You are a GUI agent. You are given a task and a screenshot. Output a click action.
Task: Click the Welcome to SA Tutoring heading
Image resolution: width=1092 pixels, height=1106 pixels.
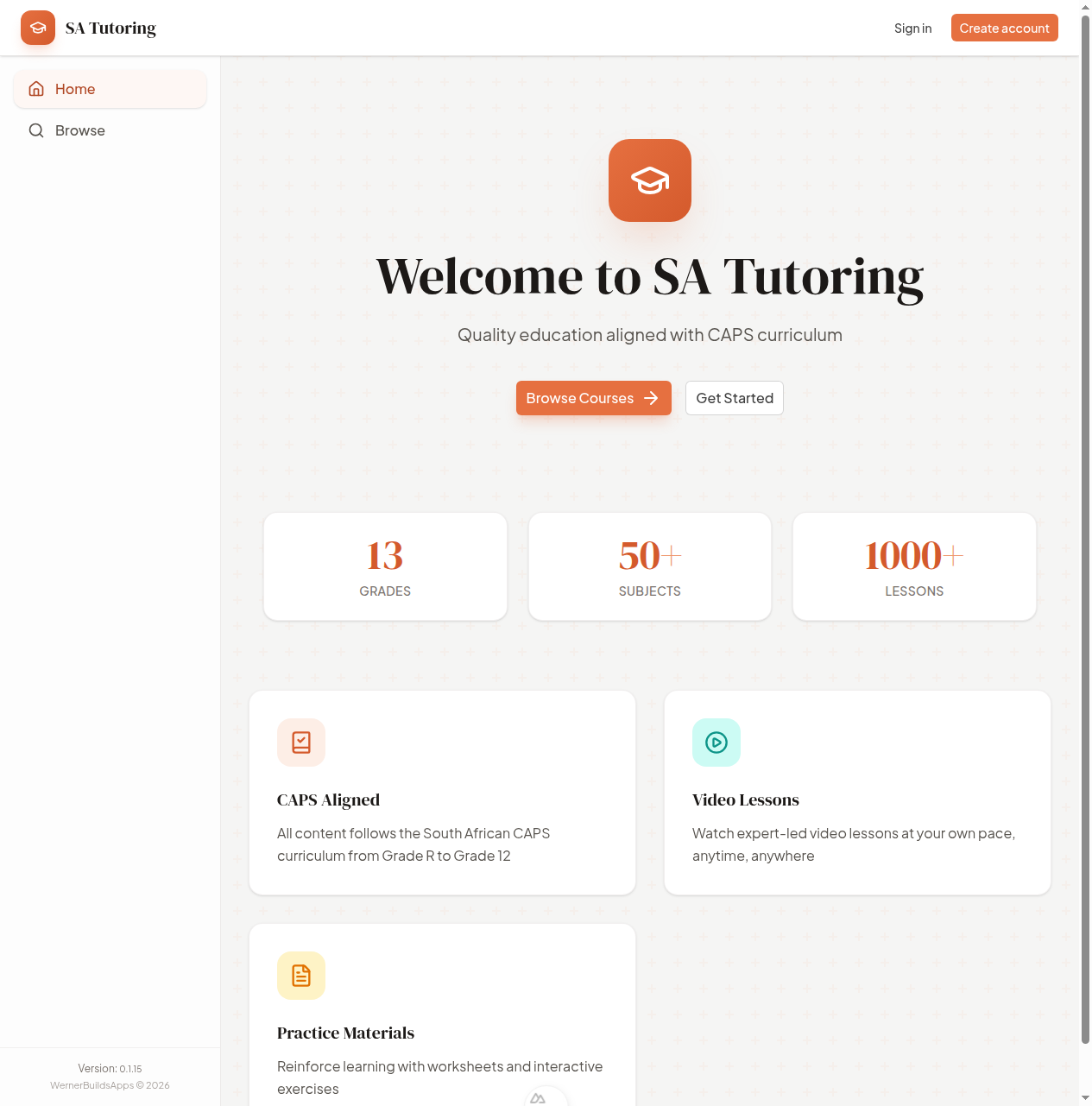pyautogui.click(x=650, y=276)
